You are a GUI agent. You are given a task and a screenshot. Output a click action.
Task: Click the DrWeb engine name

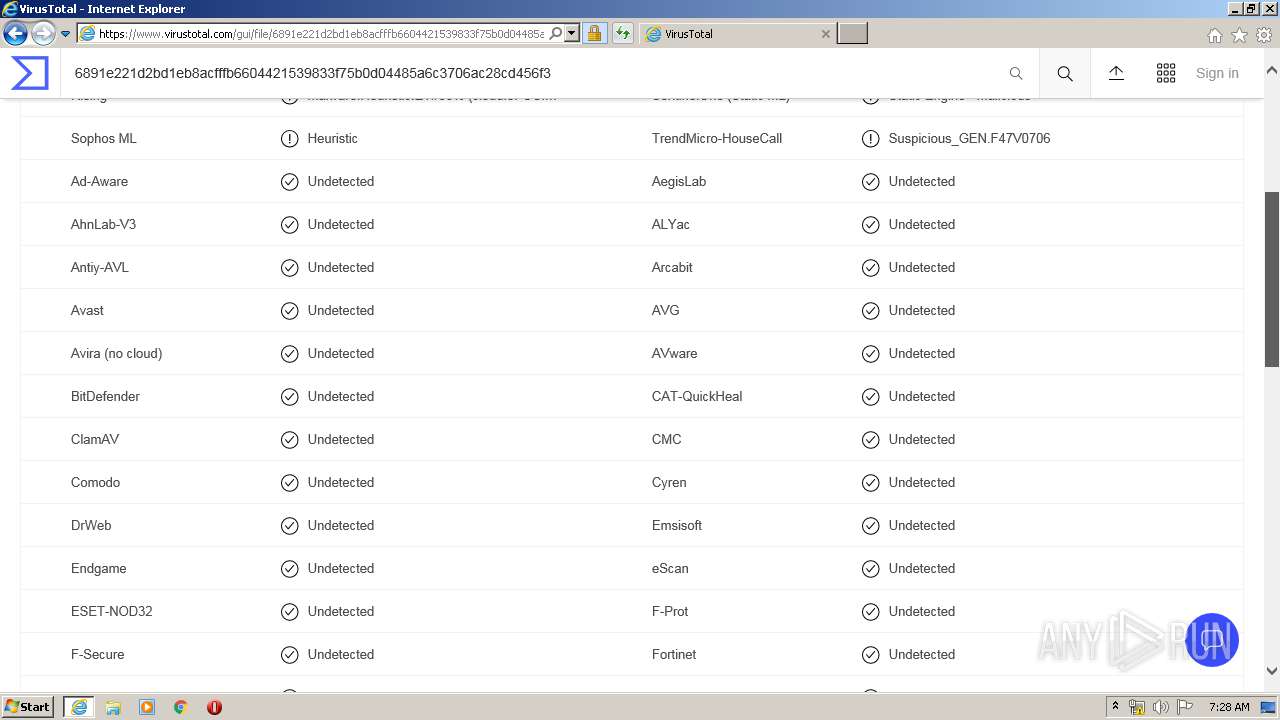coord(91,525)
